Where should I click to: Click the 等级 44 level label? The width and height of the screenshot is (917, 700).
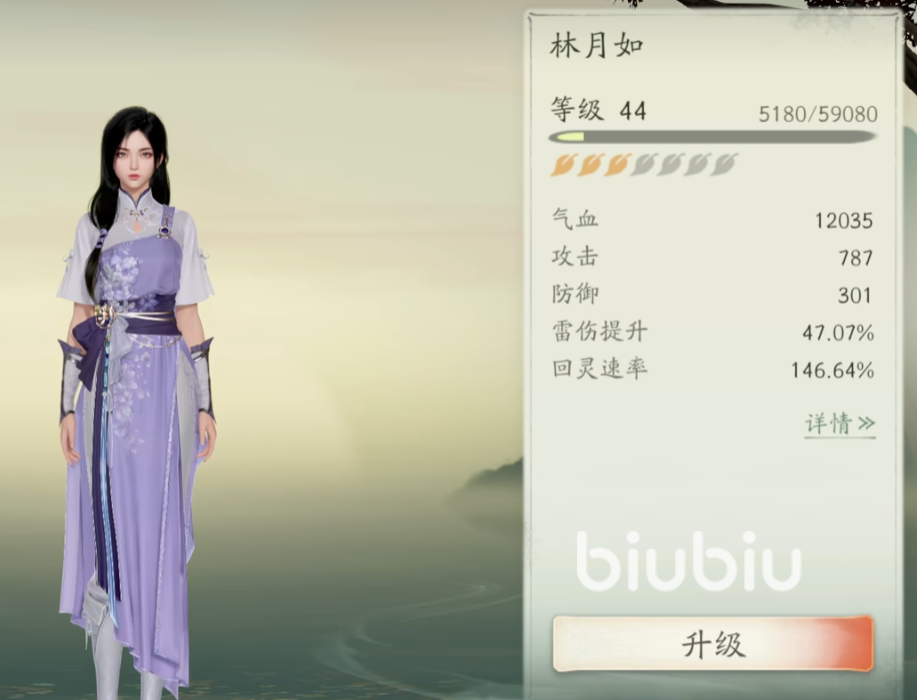pyautogui.click(x=598, y=110)
